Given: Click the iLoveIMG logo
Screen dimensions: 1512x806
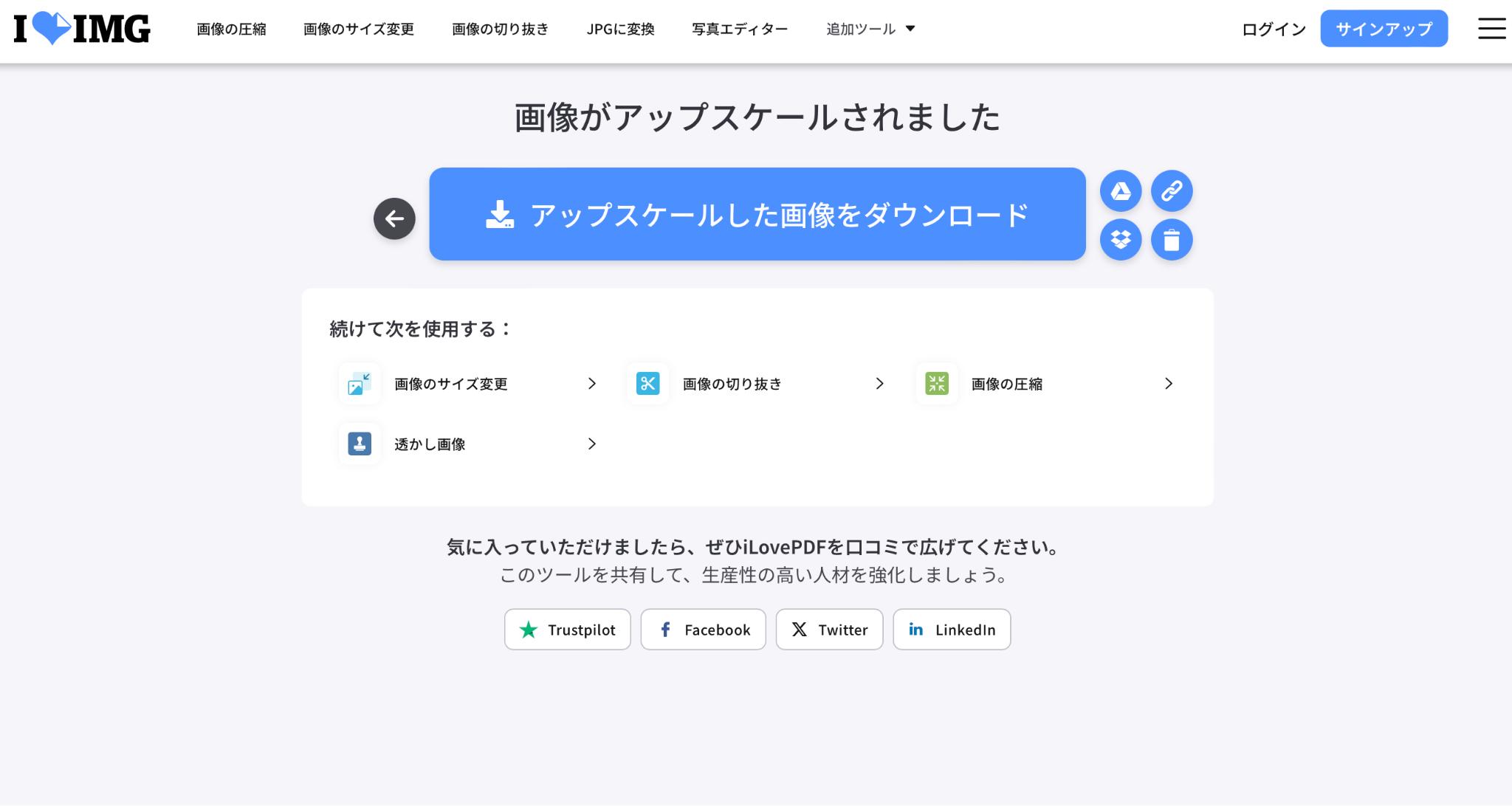Looking at the screenshot, I should point(82,29).
